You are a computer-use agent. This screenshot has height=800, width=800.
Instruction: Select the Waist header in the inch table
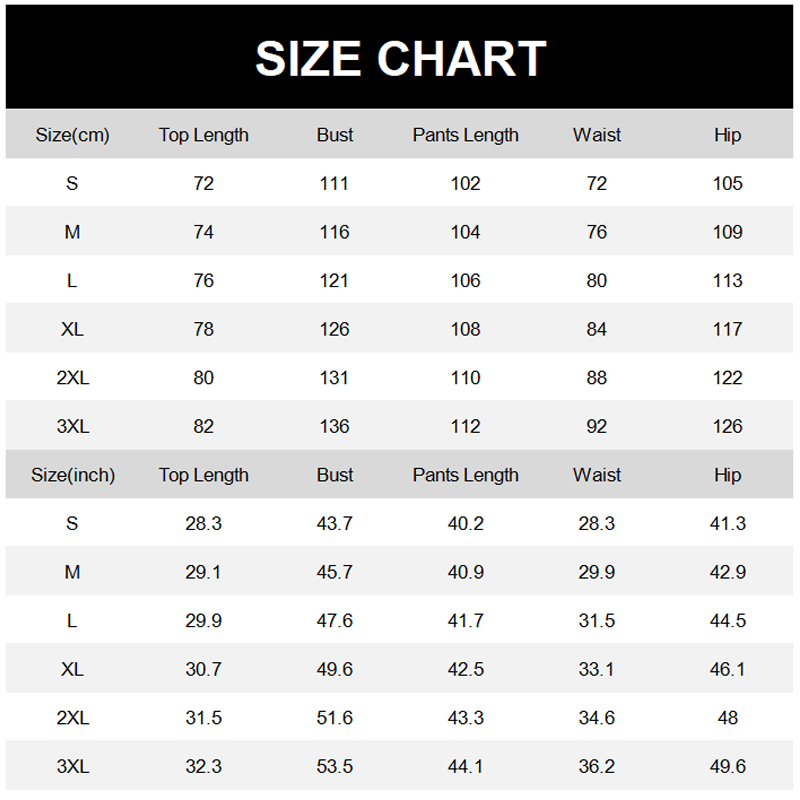click(x=597, y=475)
